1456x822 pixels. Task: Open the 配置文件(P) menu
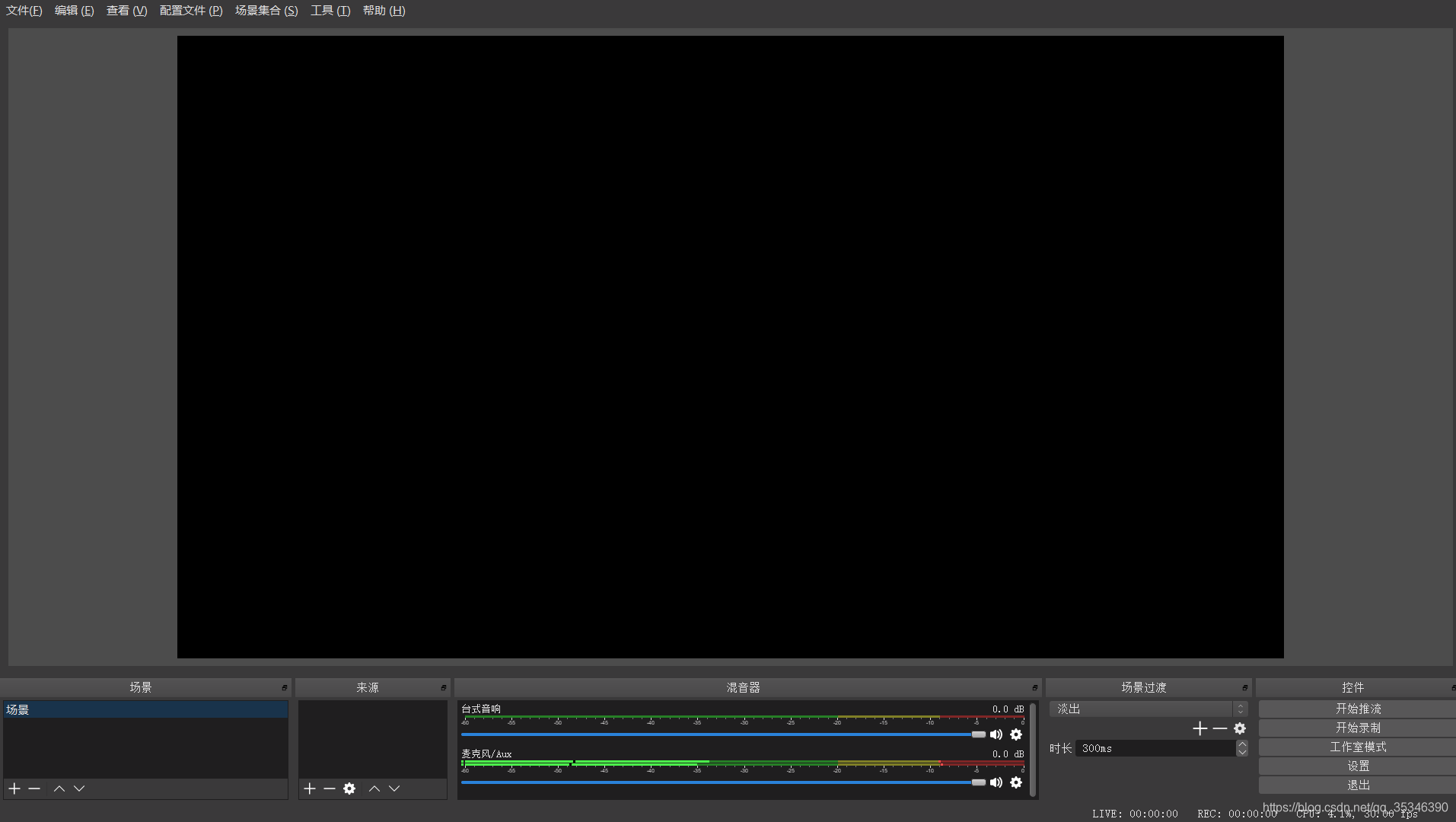191,11
